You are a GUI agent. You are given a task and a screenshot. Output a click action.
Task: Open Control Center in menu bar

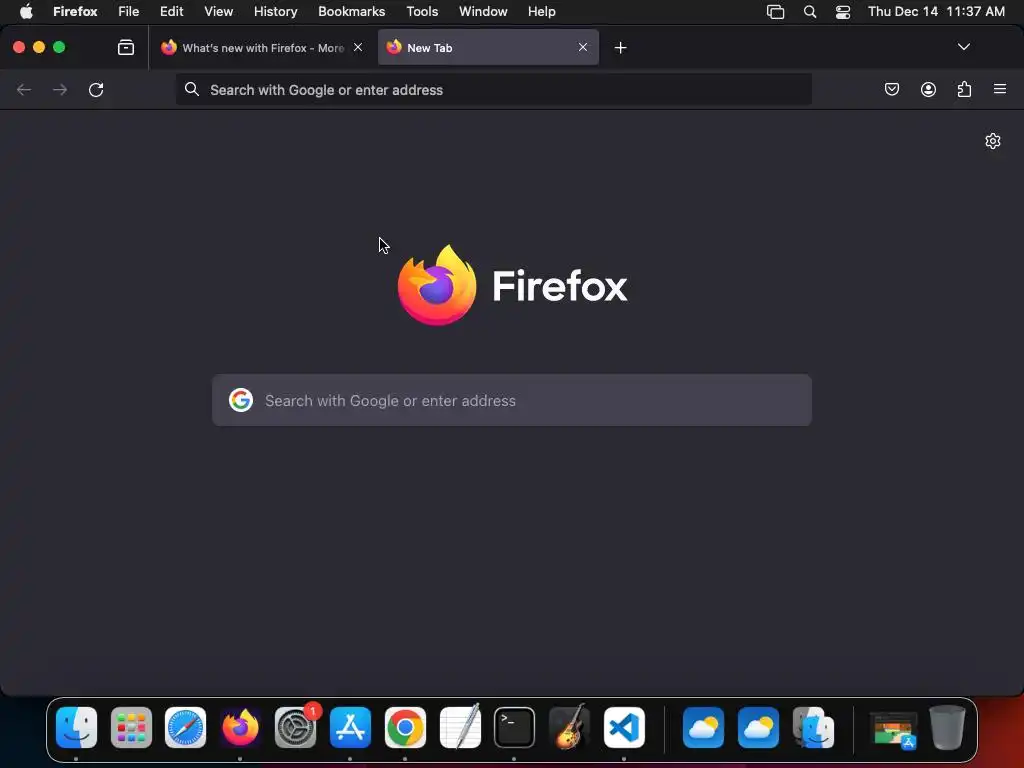pos(843,11)
